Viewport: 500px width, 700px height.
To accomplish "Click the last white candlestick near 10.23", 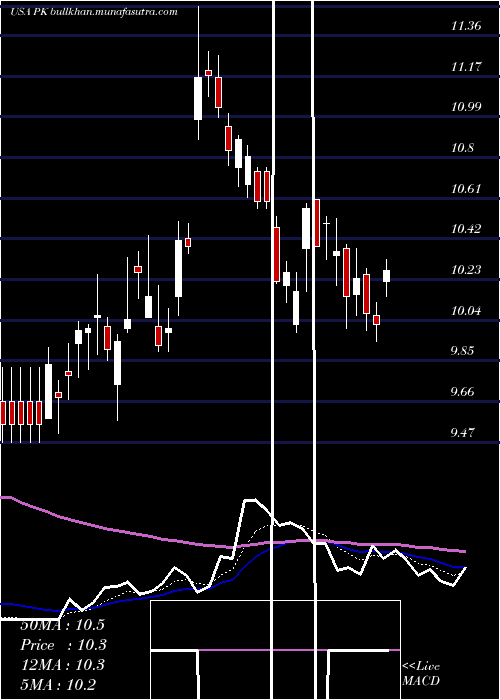I will tap(387, 276).
